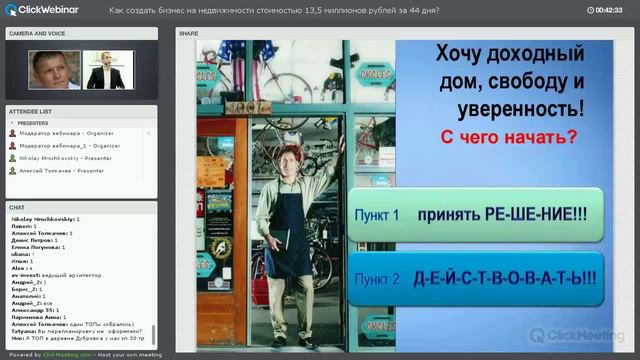
Task: Click 'Пункт 2 Д-Е-Й-С-Т-В-О-В-А-Т-Ь' slide box
Action: tap(476, 279)
